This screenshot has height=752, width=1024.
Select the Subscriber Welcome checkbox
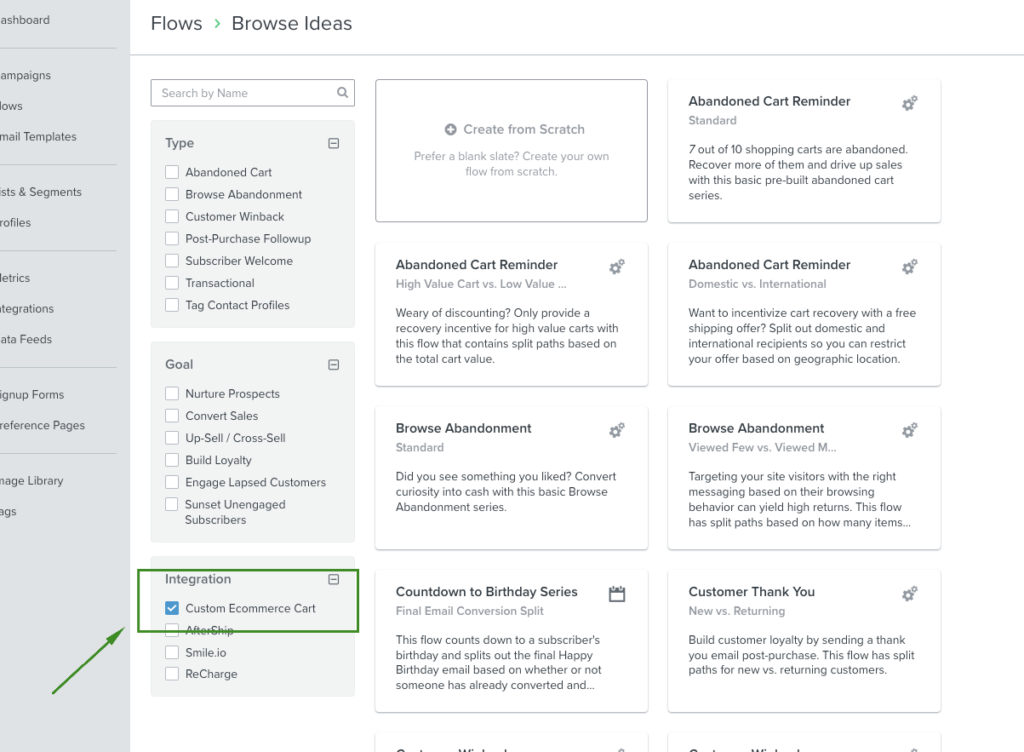(x=172, y=260)
